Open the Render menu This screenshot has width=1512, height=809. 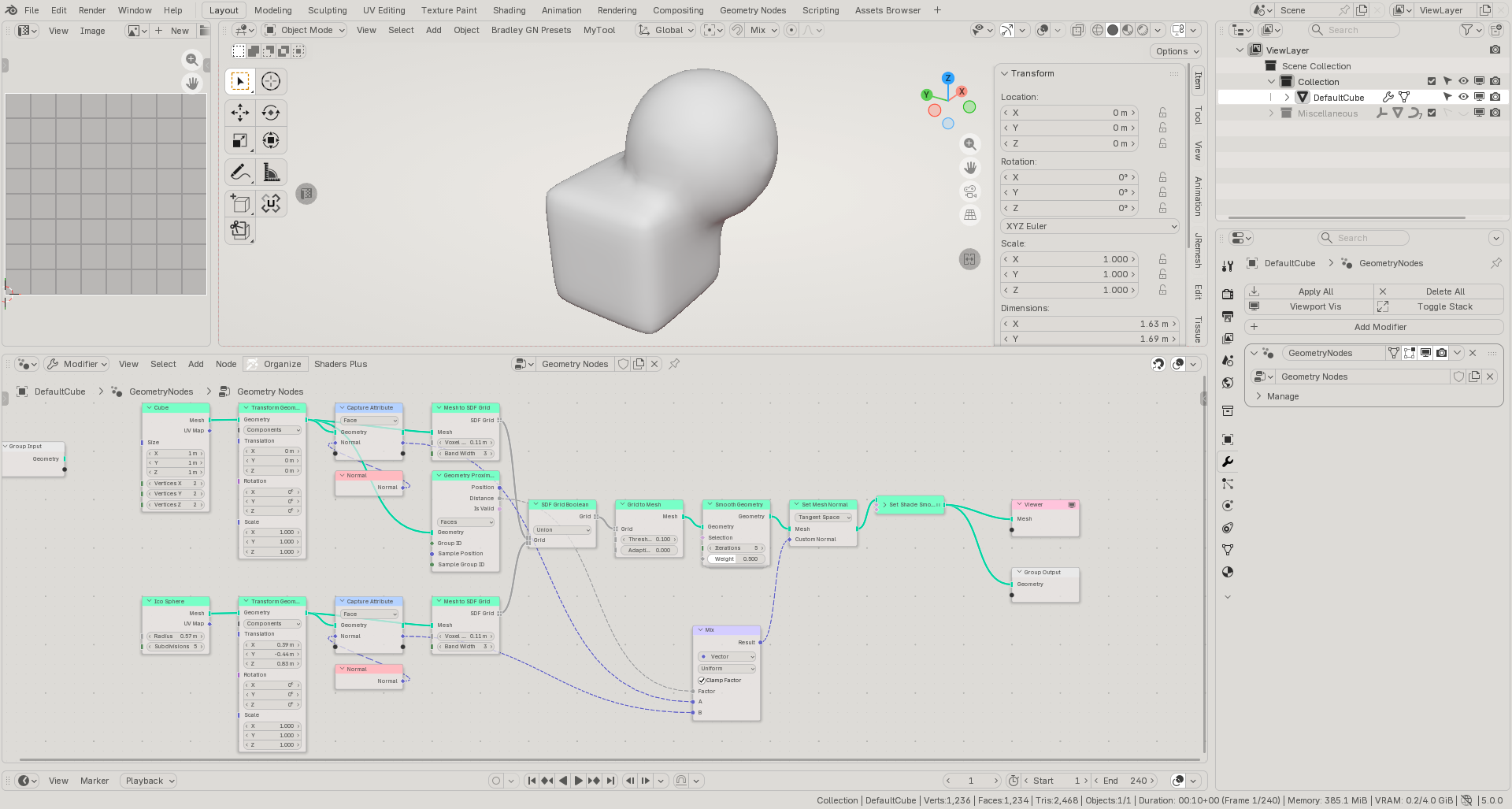tap(92, 10)
